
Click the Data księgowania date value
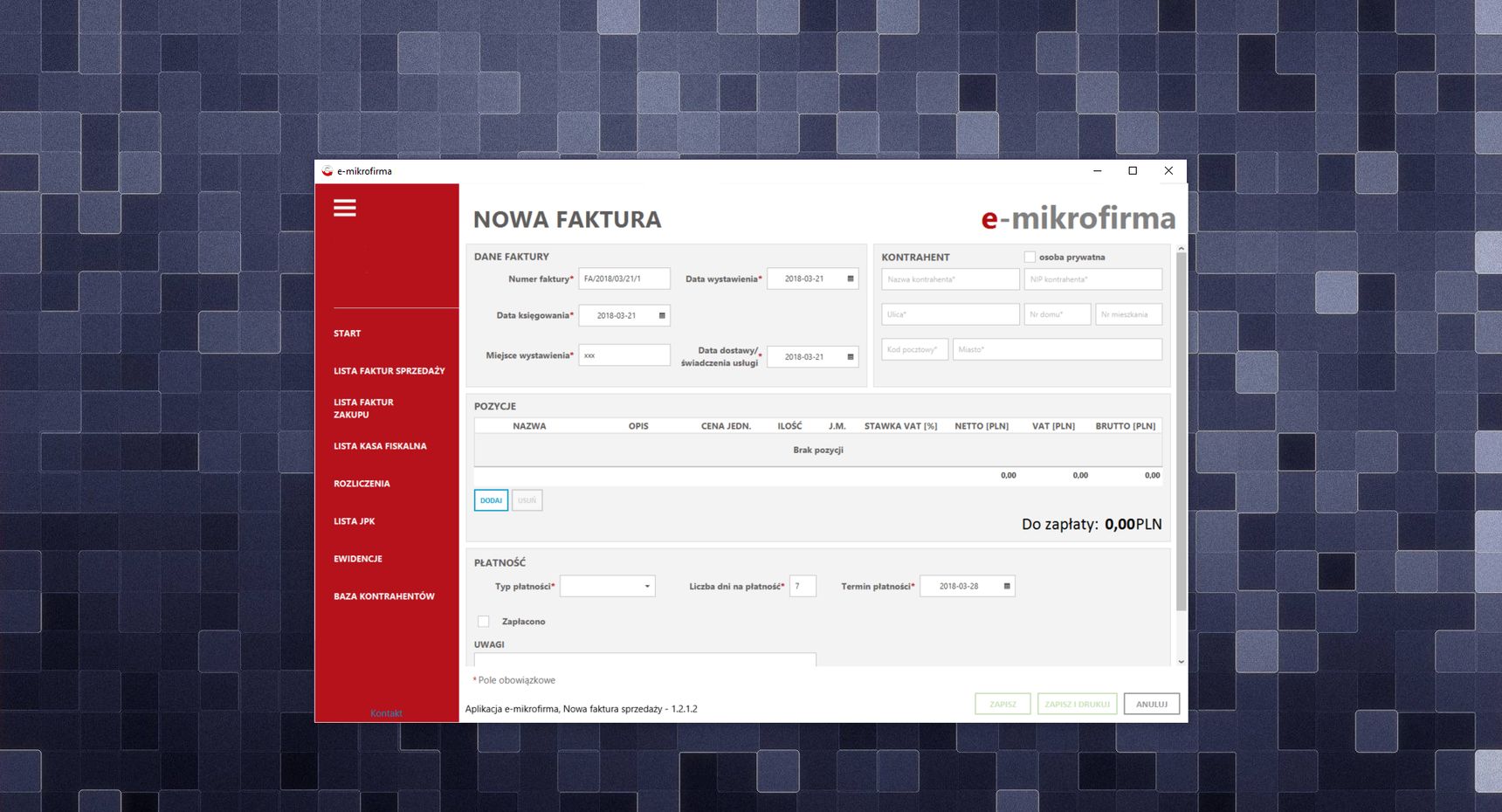[x=617, y=316]
